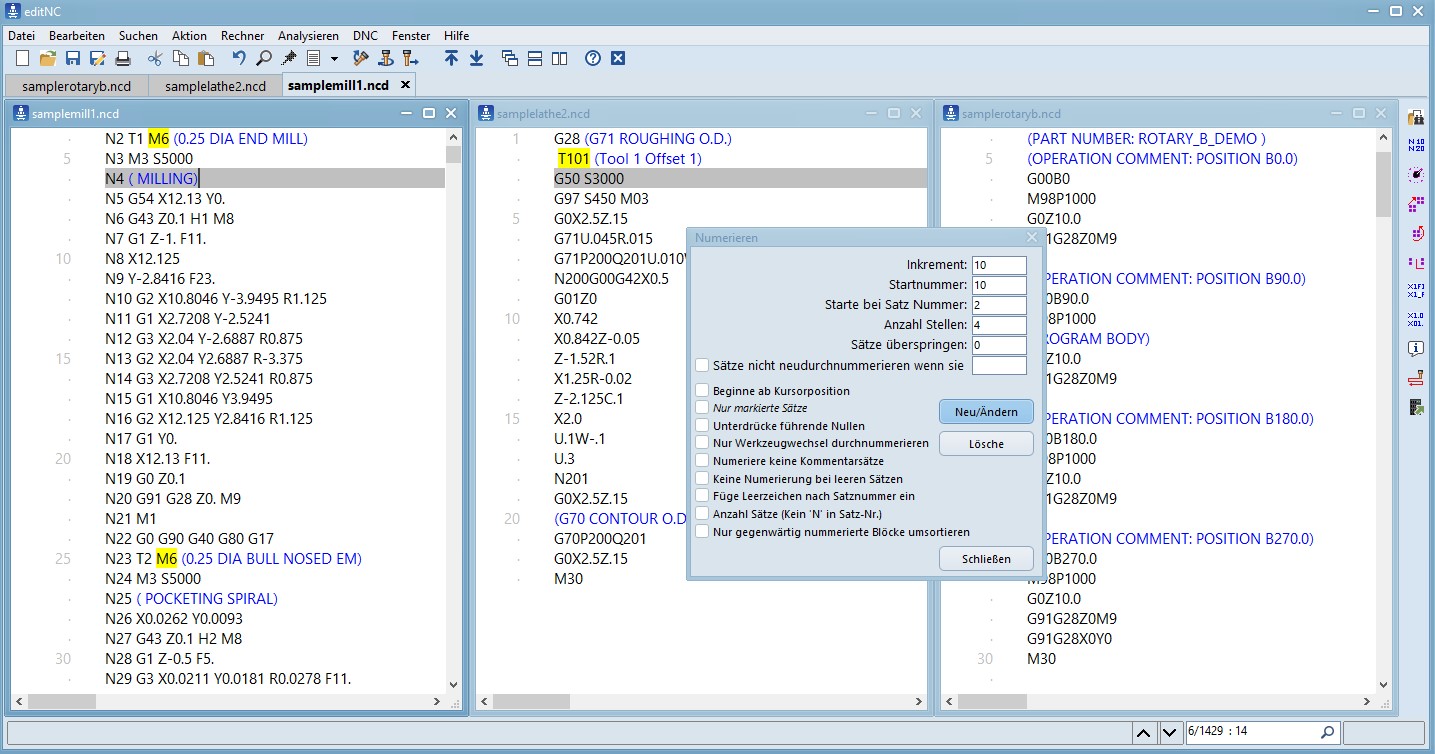The width and height of the screenshot is (1435, 754).
Task: Jump to top of file with the up-arrow icon
Action: pyautogui.click(x=451, y=58)
